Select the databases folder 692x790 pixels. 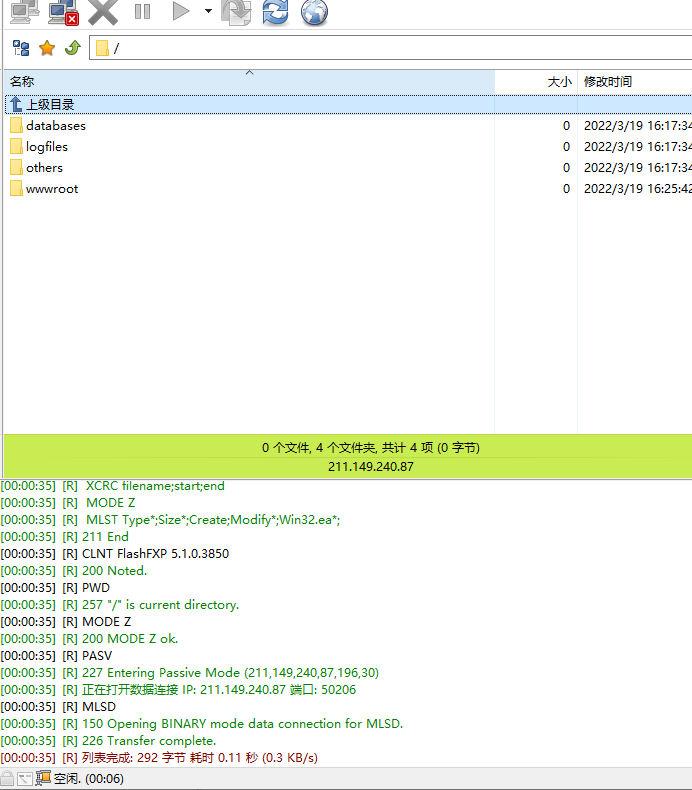pyautogui.click(x=55, y=126)
